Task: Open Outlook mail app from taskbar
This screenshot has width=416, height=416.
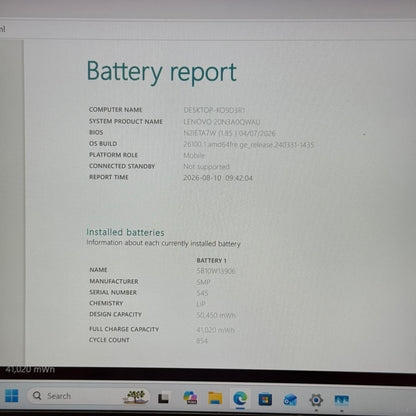Action: pos(290,399)
